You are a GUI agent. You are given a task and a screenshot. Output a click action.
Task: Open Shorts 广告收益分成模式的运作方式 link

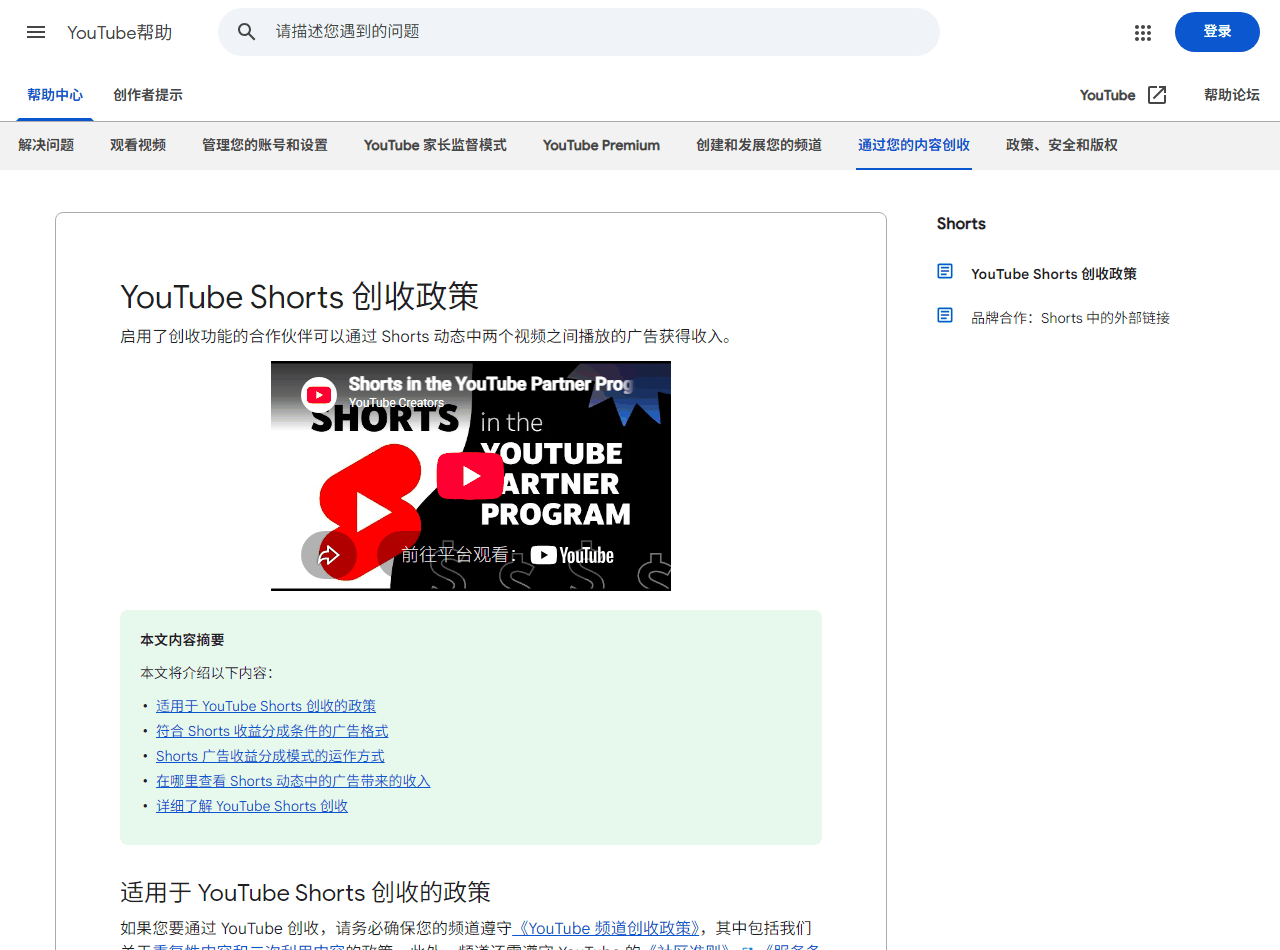270,756
